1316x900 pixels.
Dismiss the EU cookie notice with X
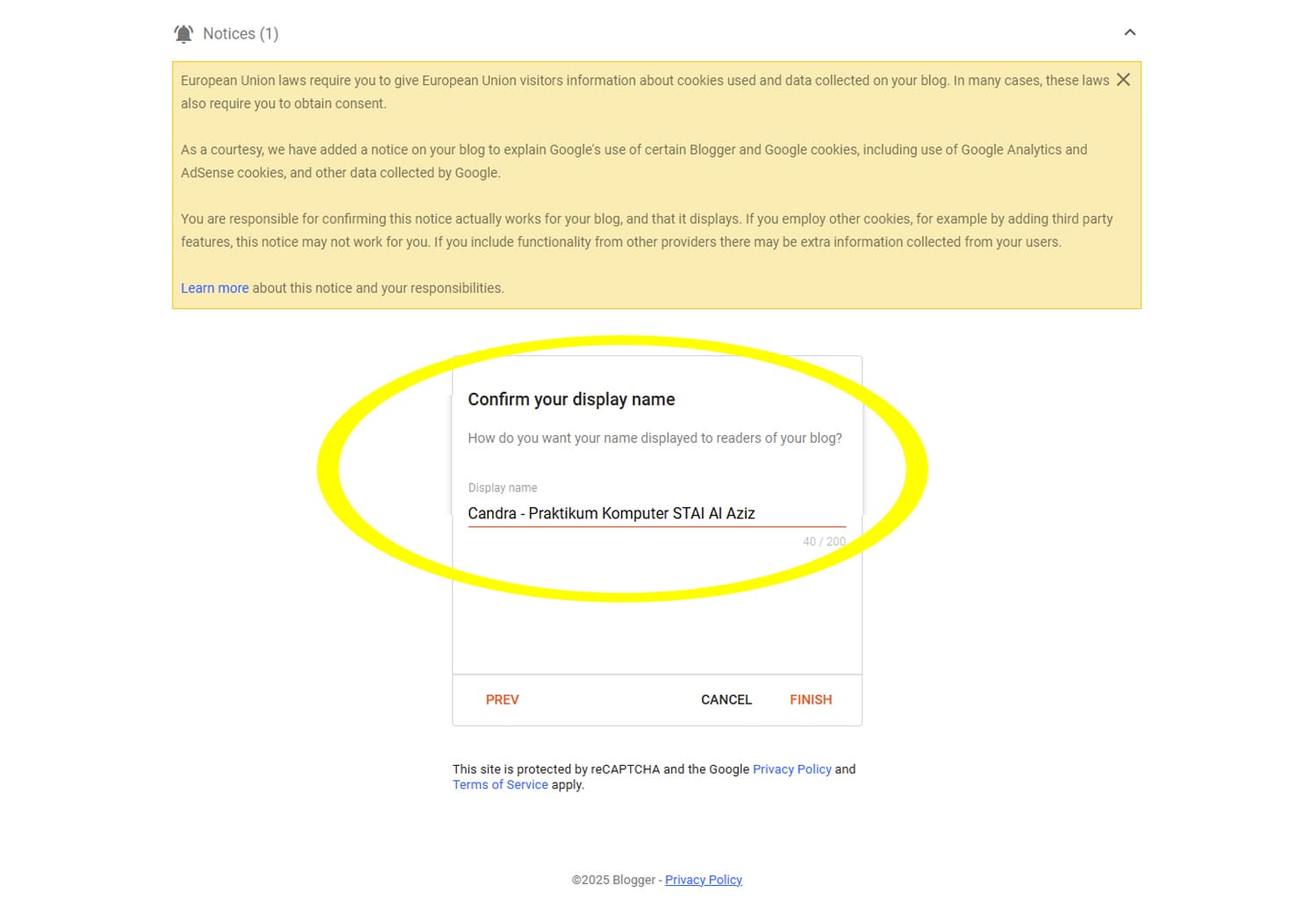coord(1122,80)
